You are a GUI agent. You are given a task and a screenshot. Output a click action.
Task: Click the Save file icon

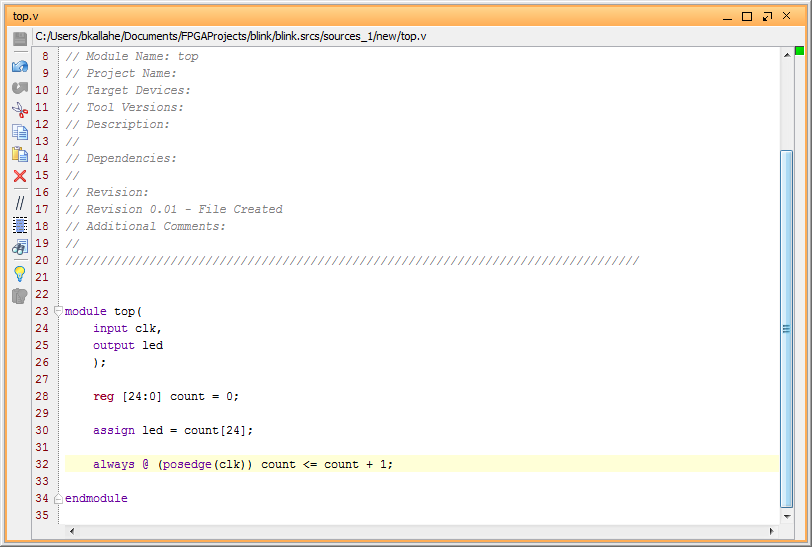pos(20,39)
